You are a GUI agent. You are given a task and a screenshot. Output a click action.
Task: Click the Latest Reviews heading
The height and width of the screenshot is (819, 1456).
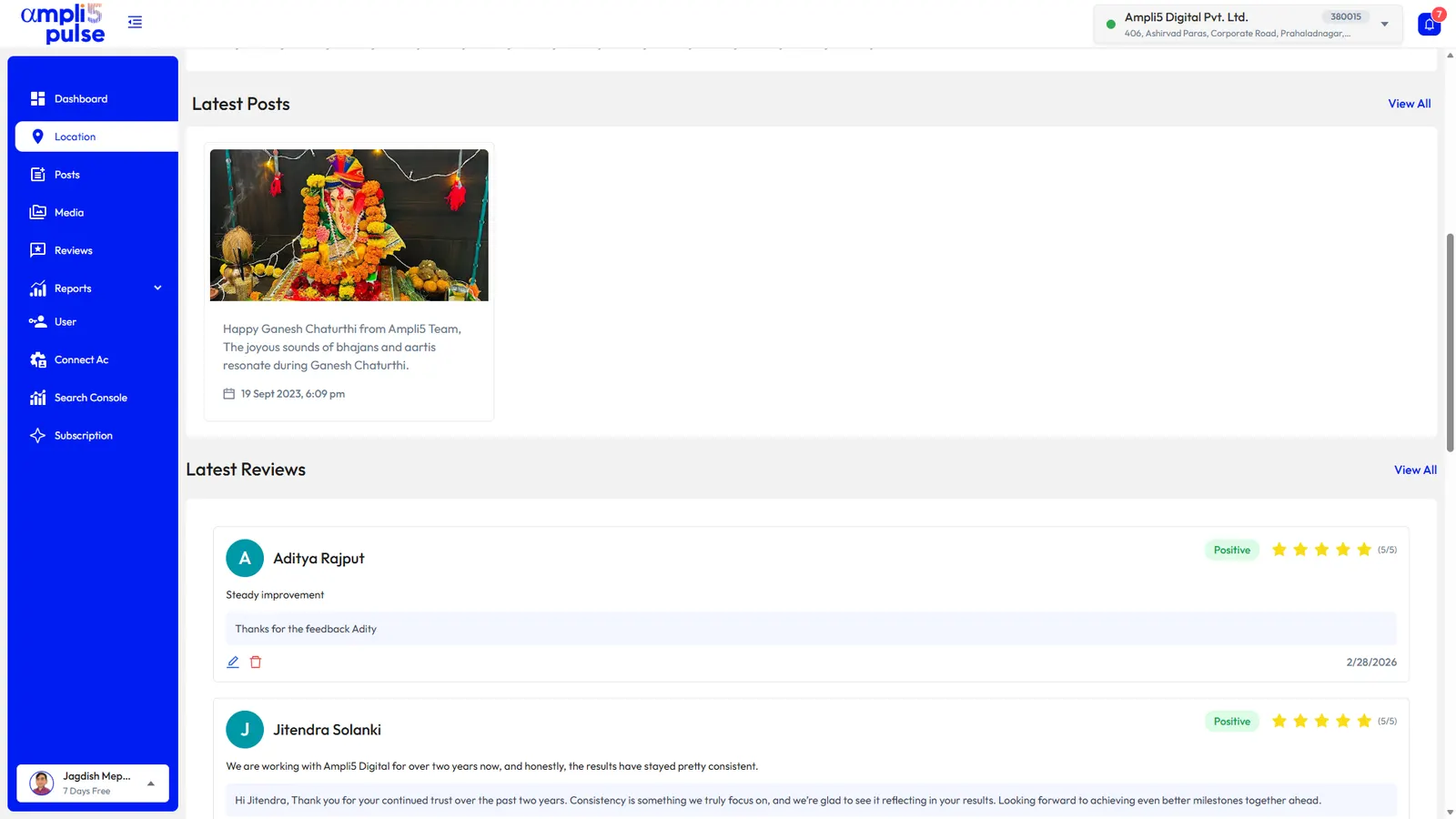pos(246,470)
